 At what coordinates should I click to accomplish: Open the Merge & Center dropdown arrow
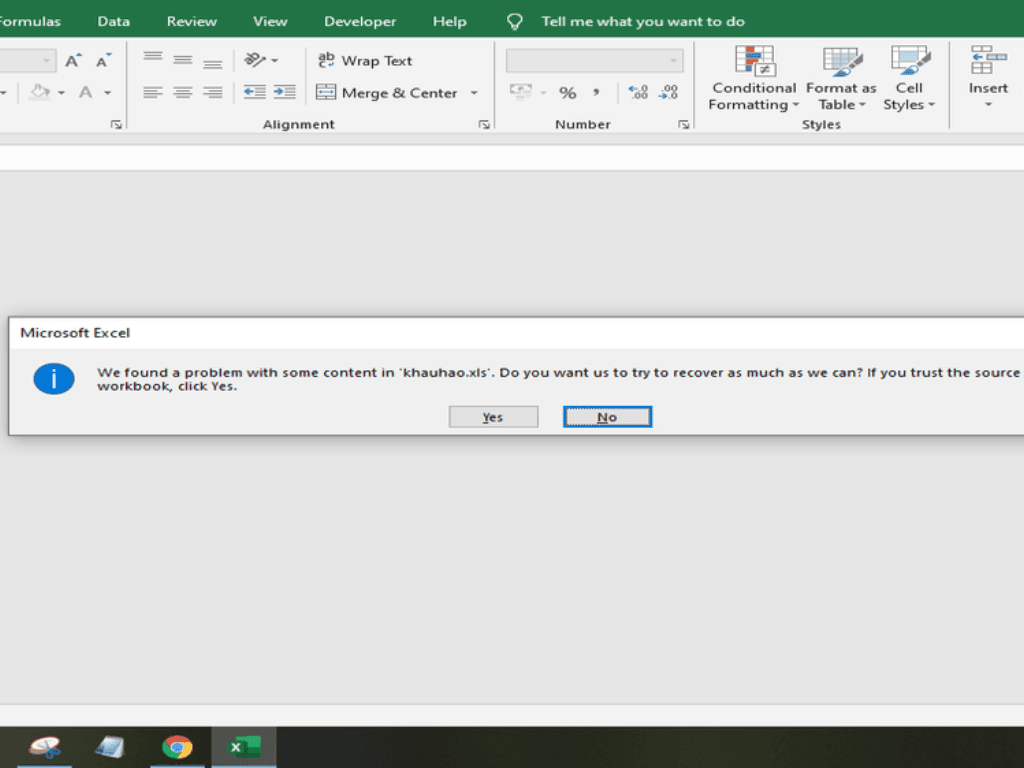(x=474, y=93)
